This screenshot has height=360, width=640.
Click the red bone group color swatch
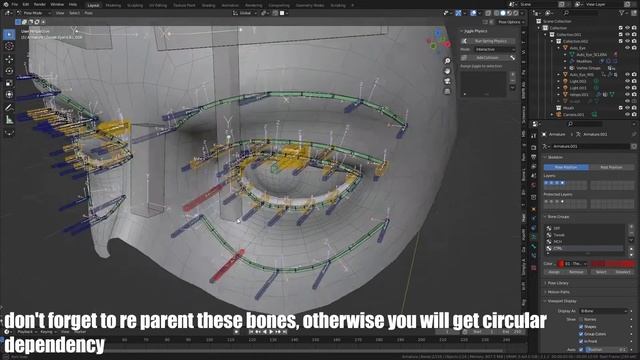click(x=613, y=264)
